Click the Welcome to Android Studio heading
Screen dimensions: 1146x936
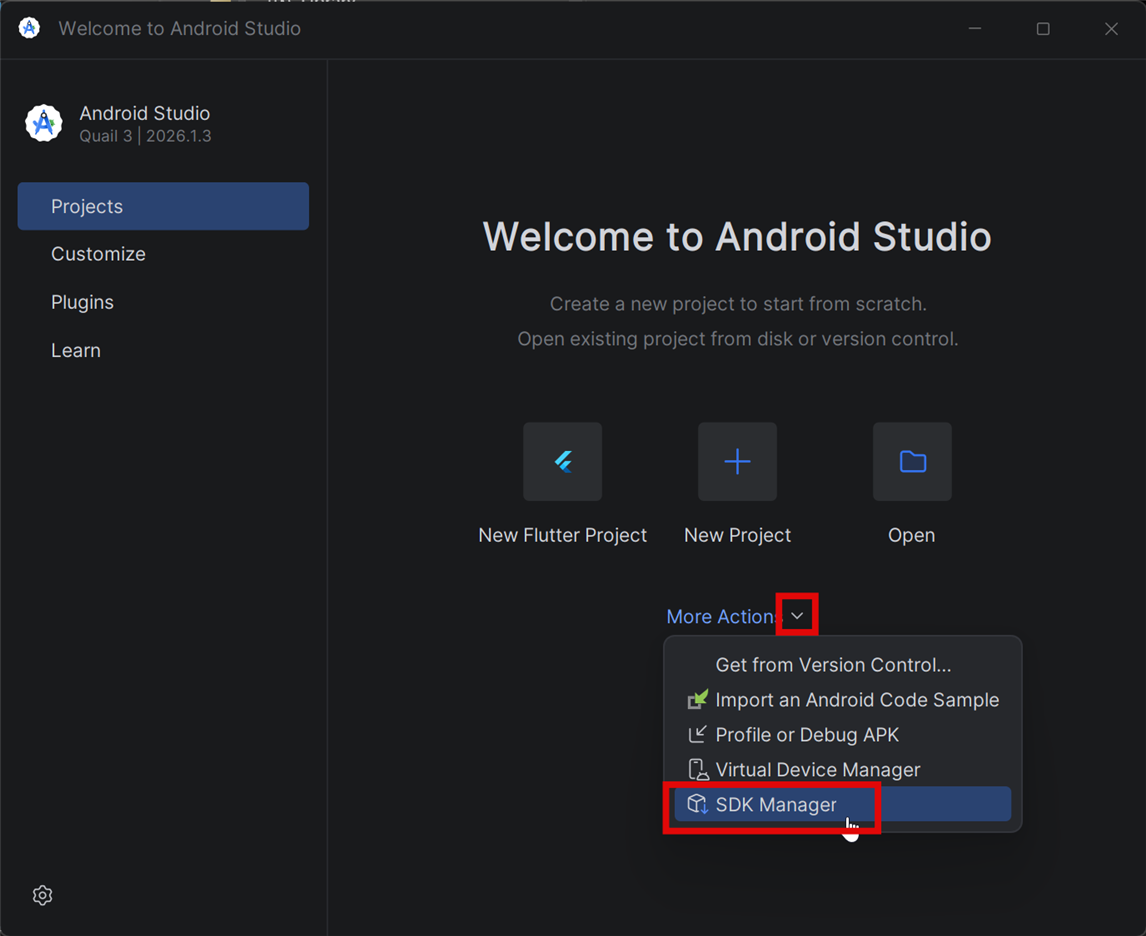[x=737, y=237]
